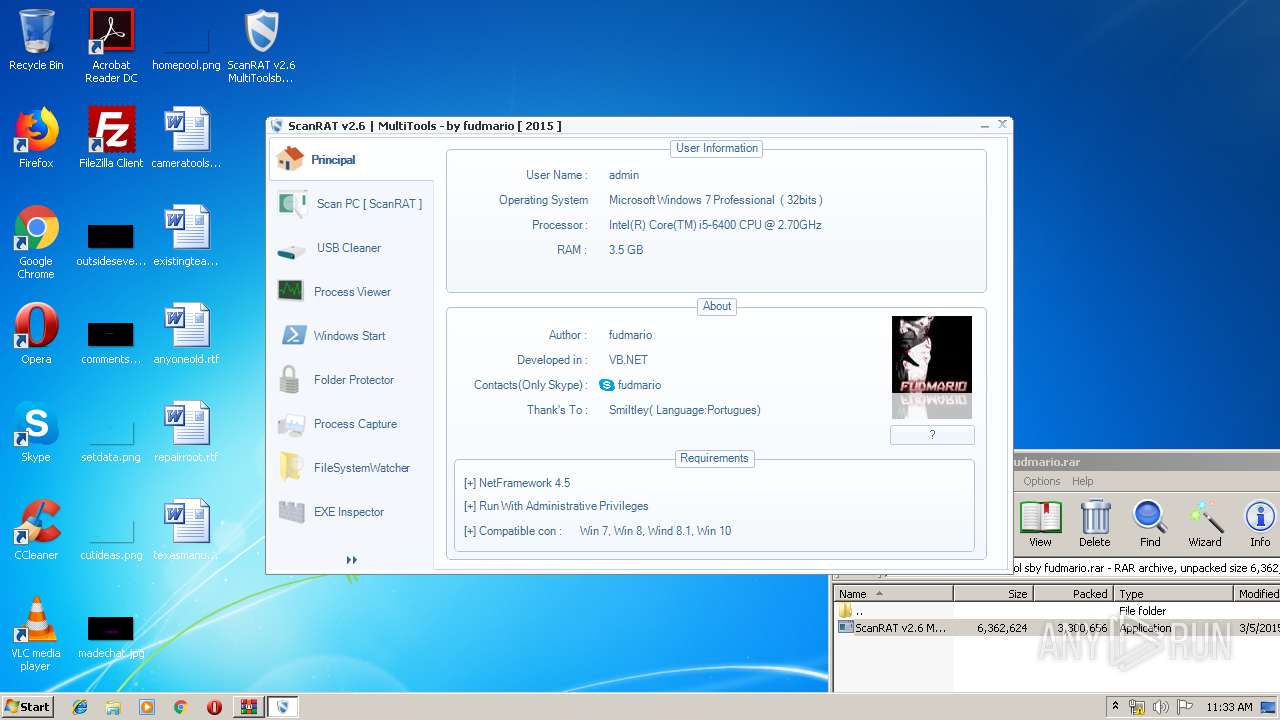
Task: Open FileSystemWatcher label in sidebar
Action: point(362,468)
